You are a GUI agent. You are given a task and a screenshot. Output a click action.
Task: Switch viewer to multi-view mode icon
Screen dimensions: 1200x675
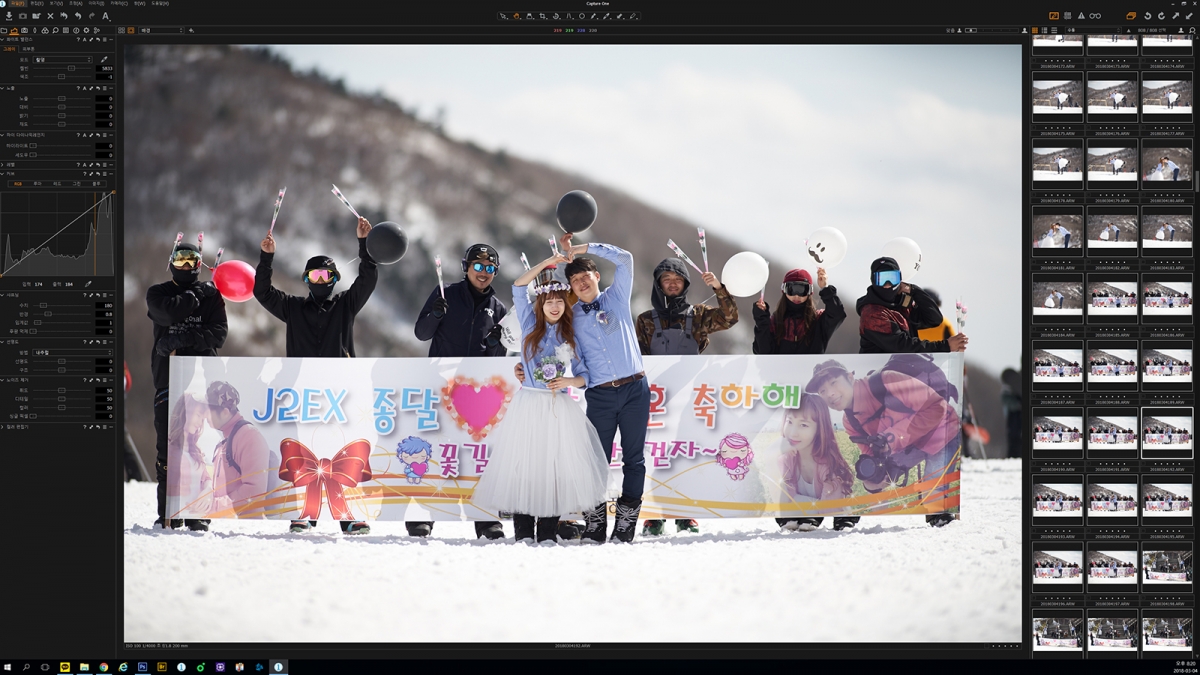pos(121,30)
